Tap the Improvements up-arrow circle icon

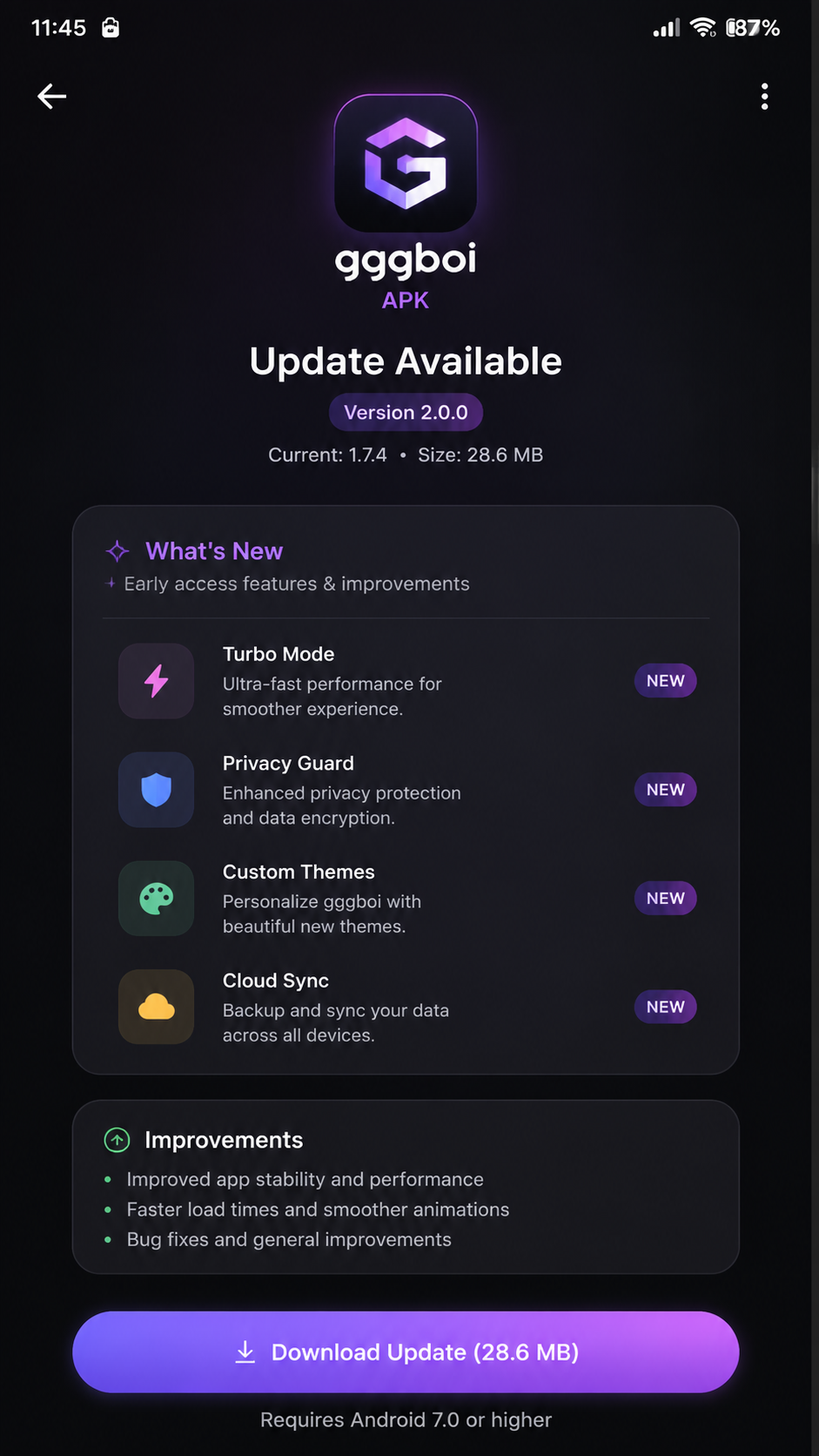(117, 1140)
